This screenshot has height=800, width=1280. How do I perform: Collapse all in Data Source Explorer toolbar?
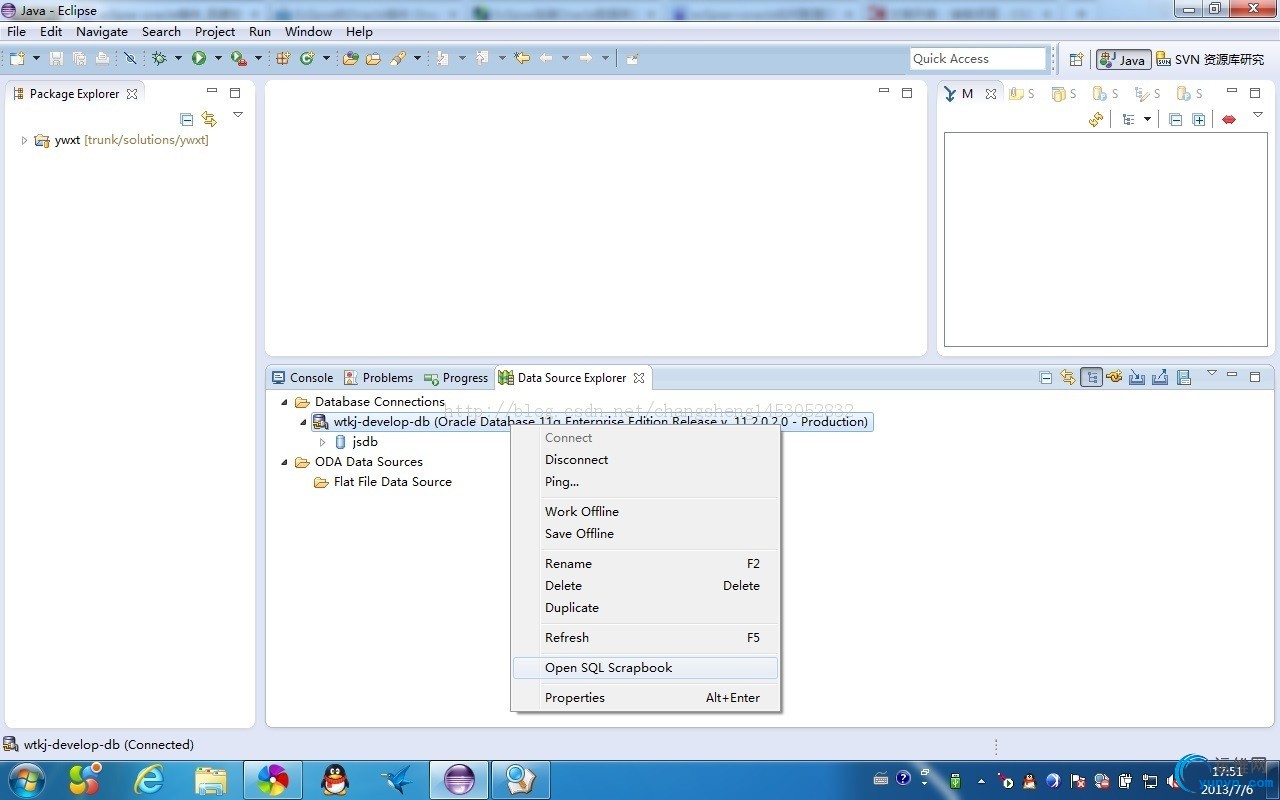pyautogui.click(x=1046, y=378)
